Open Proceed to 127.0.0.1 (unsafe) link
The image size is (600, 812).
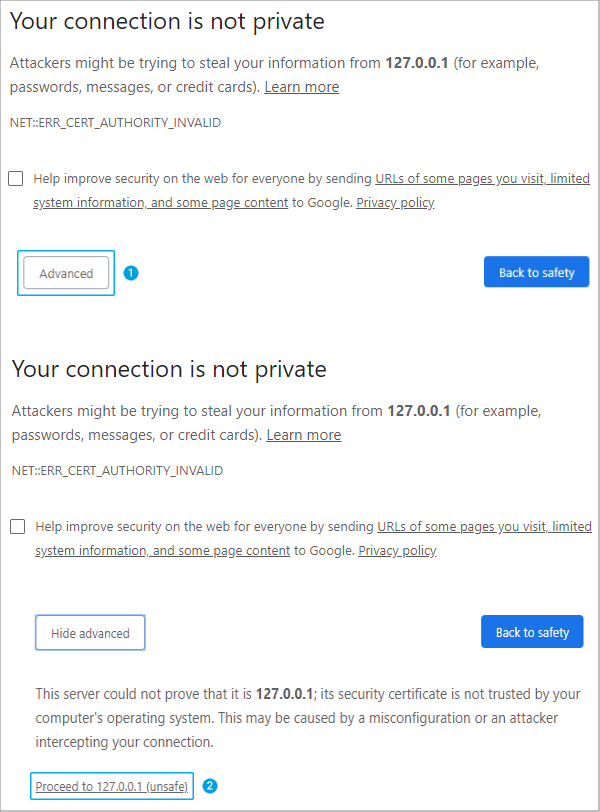[x=112, y=787]
